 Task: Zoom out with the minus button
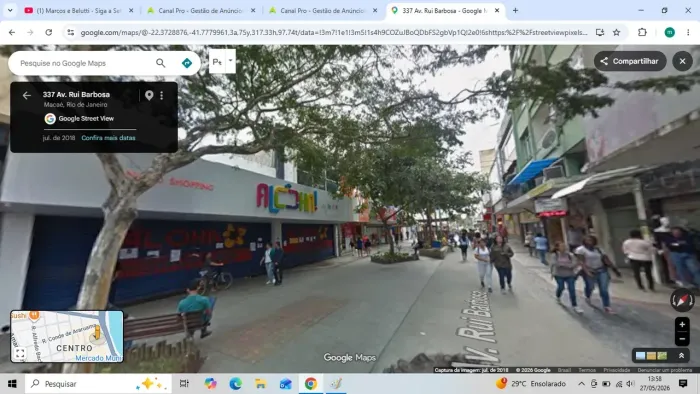[x=682, y=339]
